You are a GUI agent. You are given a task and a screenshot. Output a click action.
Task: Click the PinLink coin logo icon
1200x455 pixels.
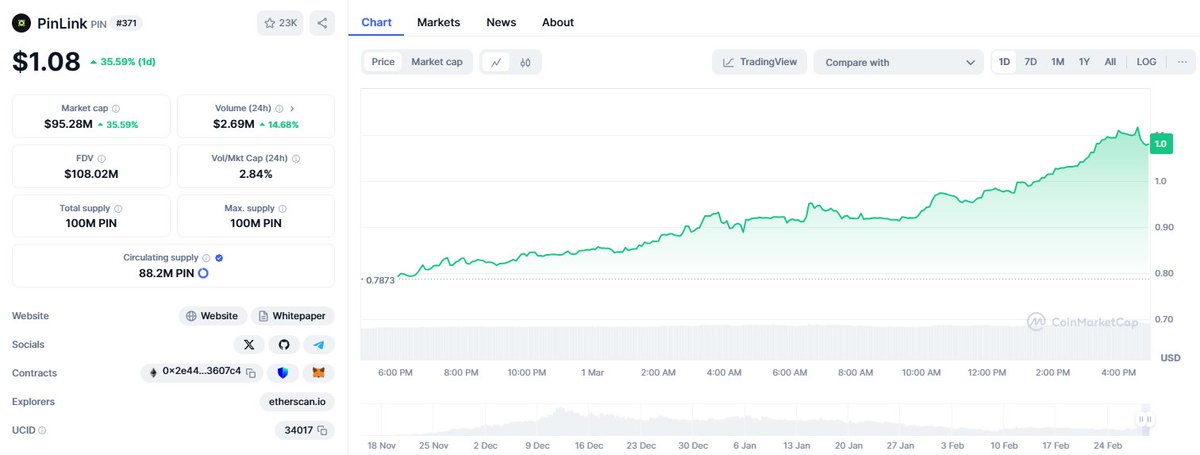[21, 23]
